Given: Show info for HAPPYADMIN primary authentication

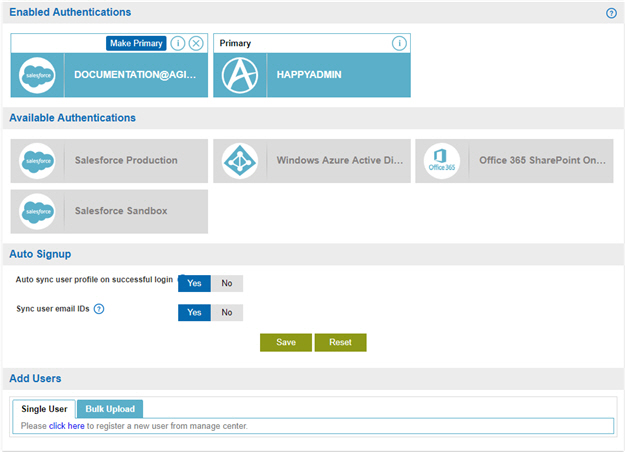Looking at the screenshot, I should 399,43.
